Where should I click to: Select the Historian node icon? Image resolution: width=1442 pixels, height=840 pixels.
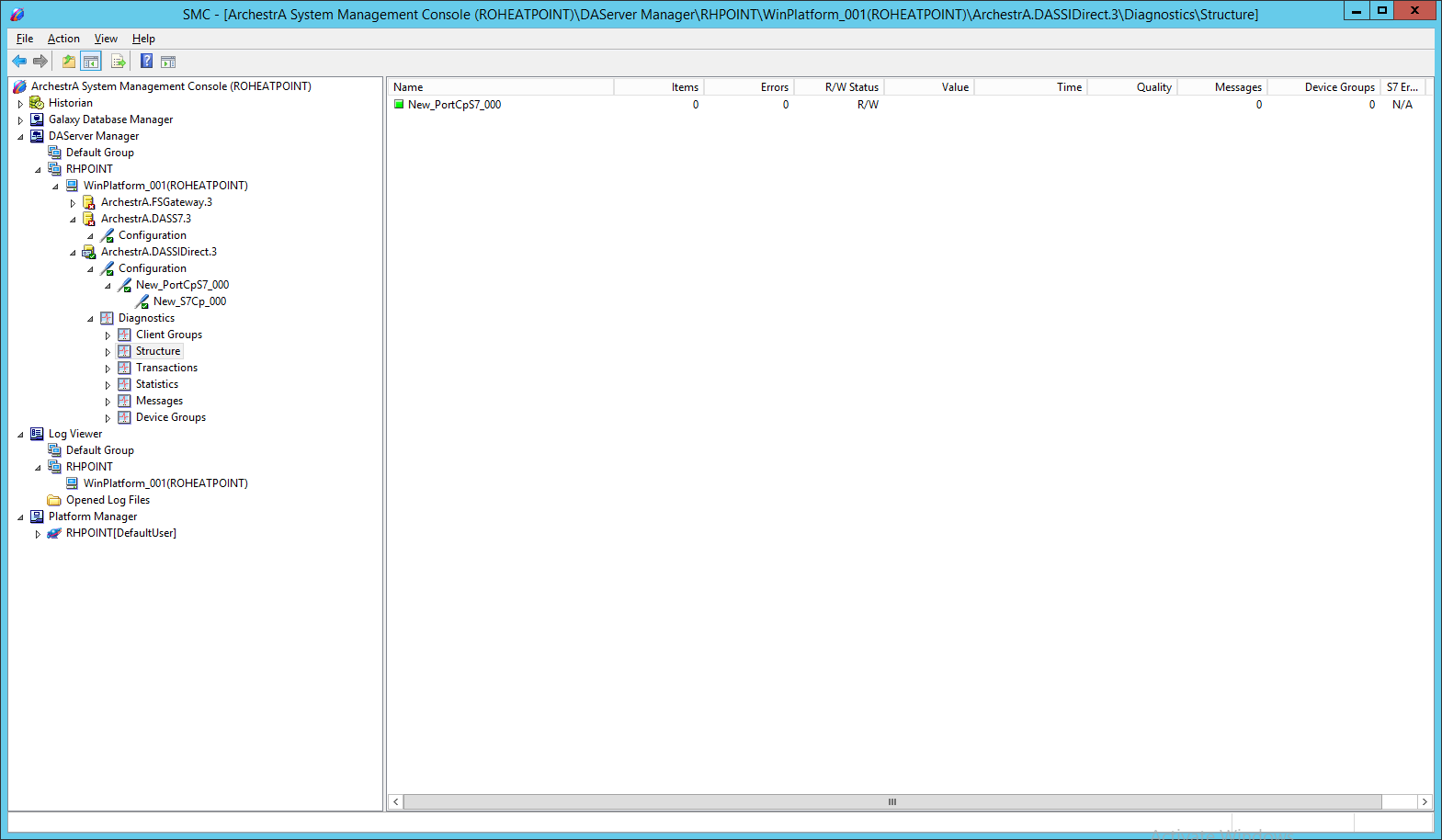(37, 103)
